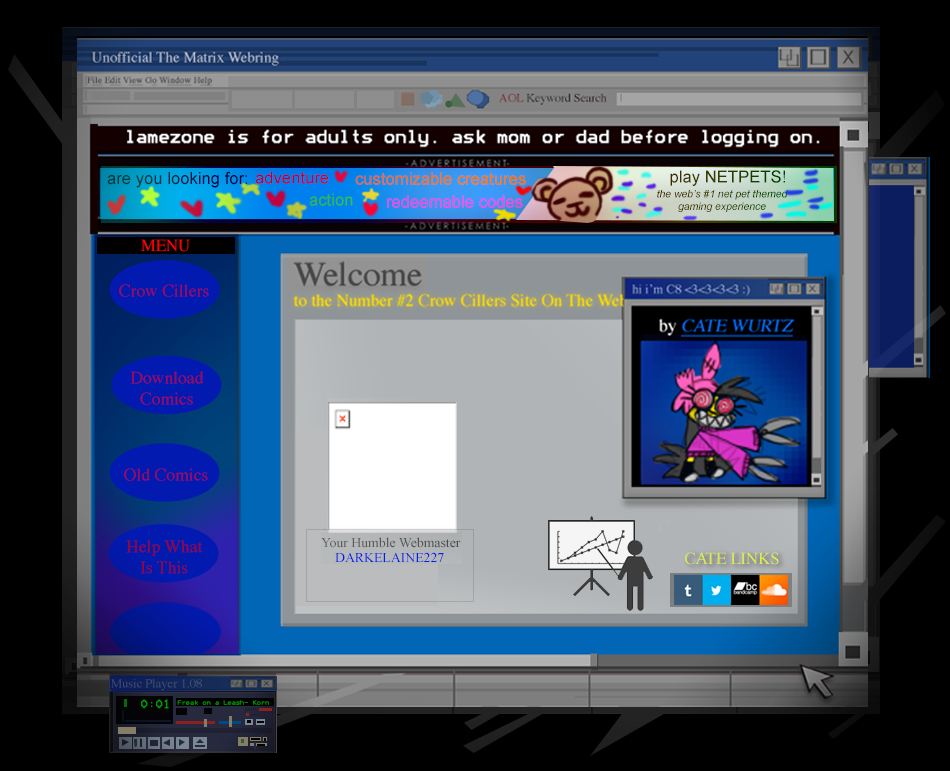
Task: Click the Welcome heading text
Action: pyautogui.click(x=357, y=274)
